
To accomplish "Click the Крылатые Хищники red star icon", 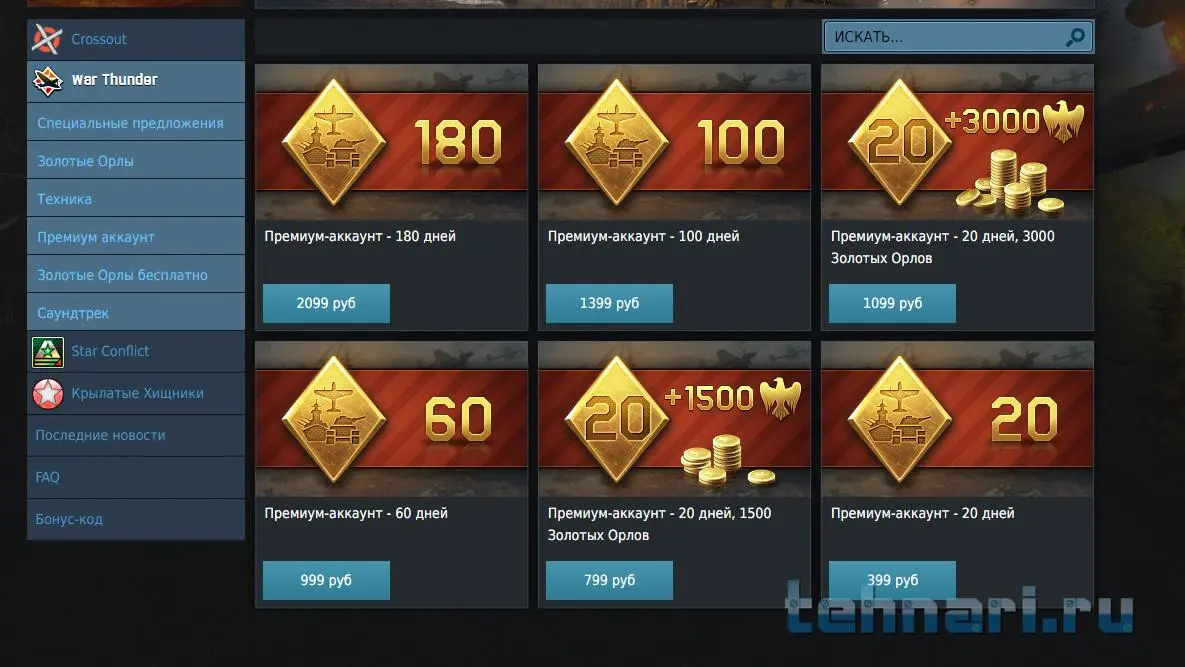I will click(48, 394).
